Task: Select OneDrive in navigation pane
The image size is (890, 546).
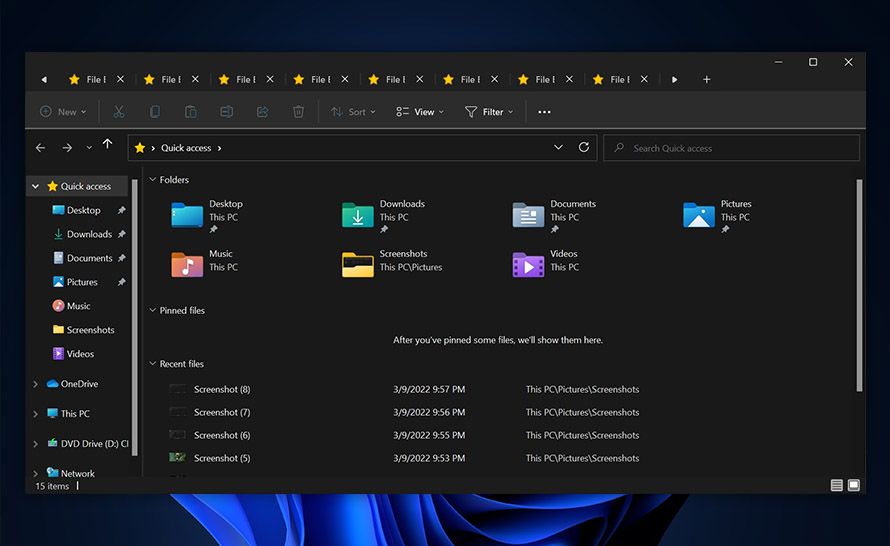Action: pyautogui.click(x=79, y=384)
